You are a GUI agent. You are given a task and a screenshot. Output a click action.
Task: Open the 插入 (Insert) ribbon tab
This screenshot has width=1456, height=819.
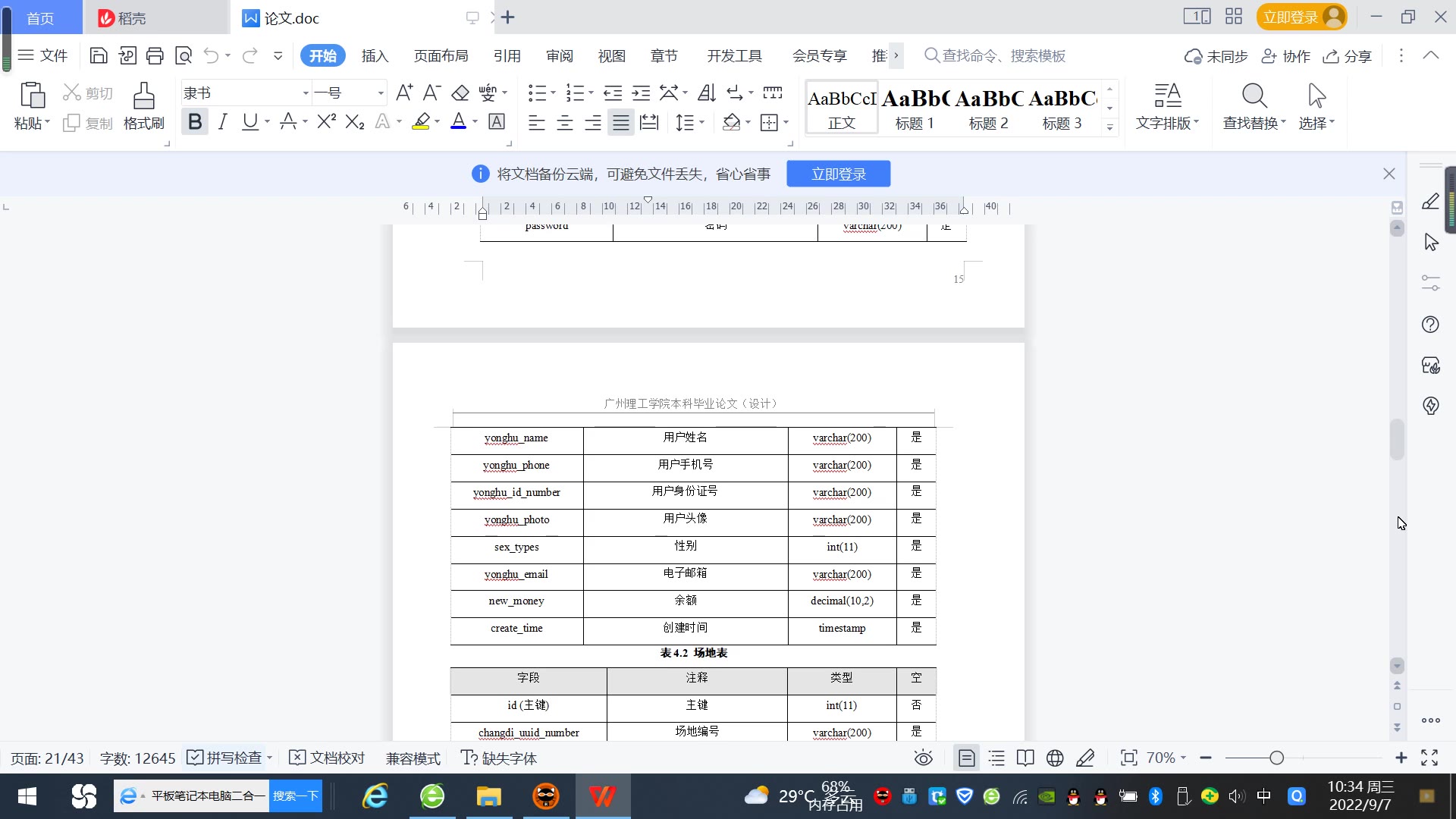375,55
